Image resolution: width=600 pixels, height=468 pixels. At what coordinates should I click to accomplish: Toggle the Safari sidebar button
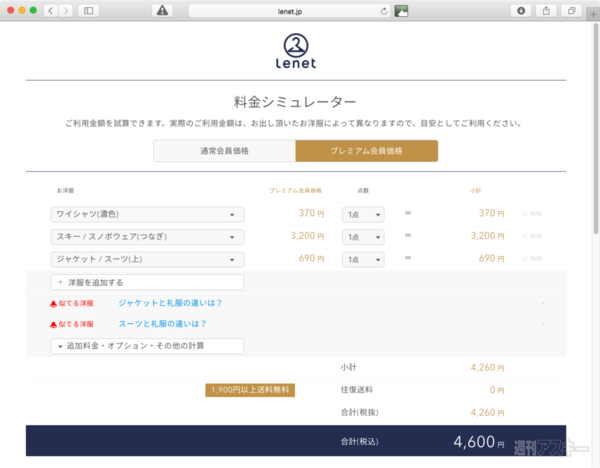[x=88, y=11]
